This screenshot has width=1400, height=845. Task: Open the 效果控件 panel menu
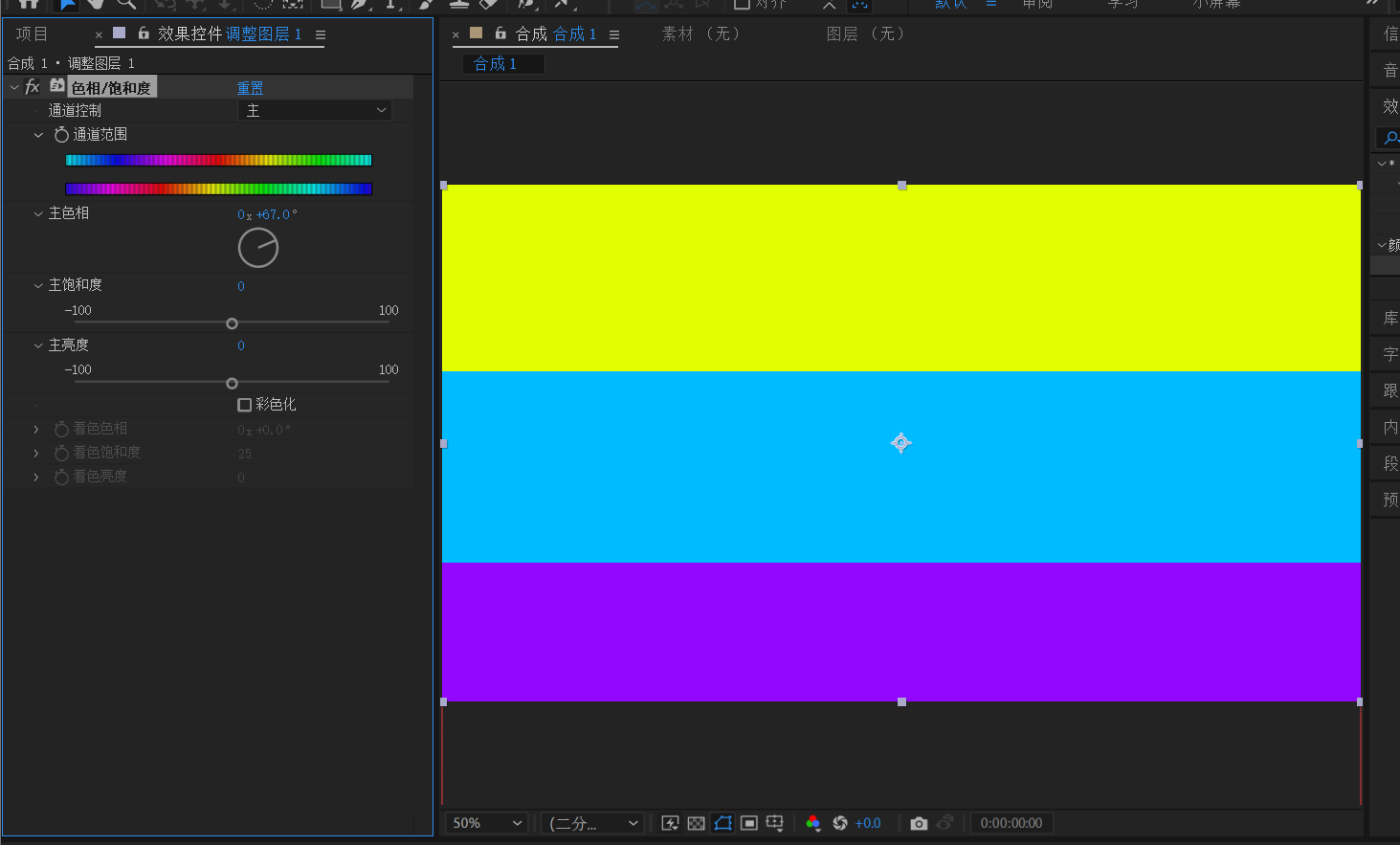321,35
